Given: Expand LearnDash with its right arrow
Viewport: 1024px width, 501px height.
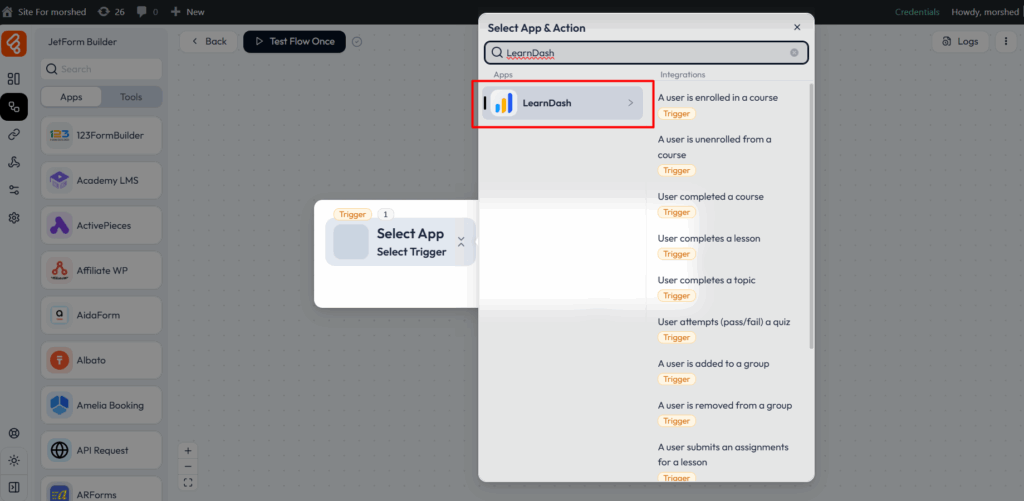Looking at the screenshot, I should pos(630,103).
